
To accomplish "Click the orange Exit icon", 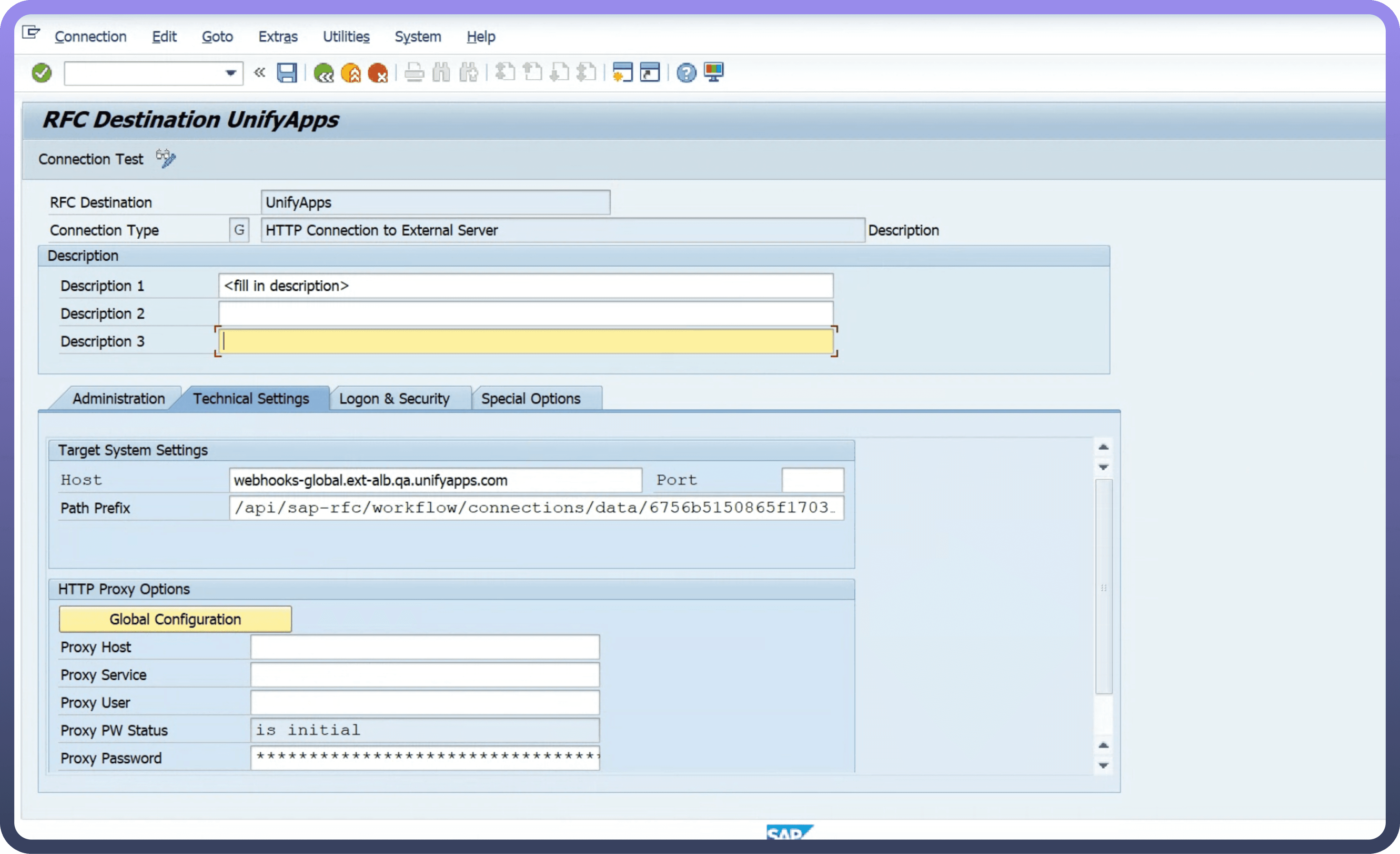I will coord(351,73).
